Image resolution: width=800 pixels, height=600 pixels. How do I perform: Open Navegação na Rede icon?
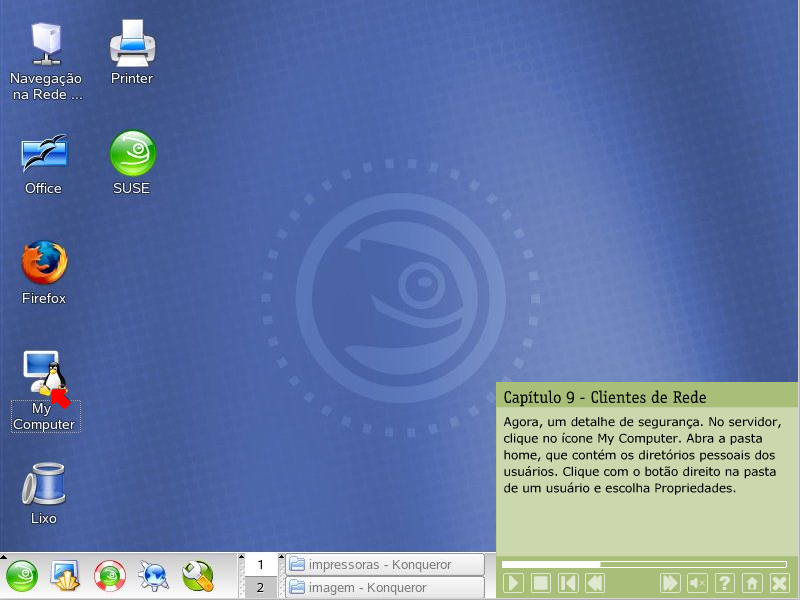(x=45, y=44)
